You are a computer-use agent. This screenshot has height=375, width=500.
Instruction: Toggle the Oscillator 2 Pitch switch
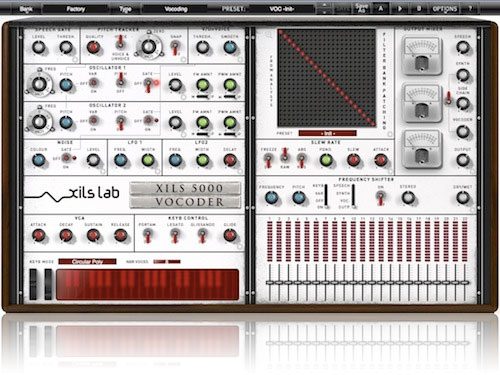120,123
